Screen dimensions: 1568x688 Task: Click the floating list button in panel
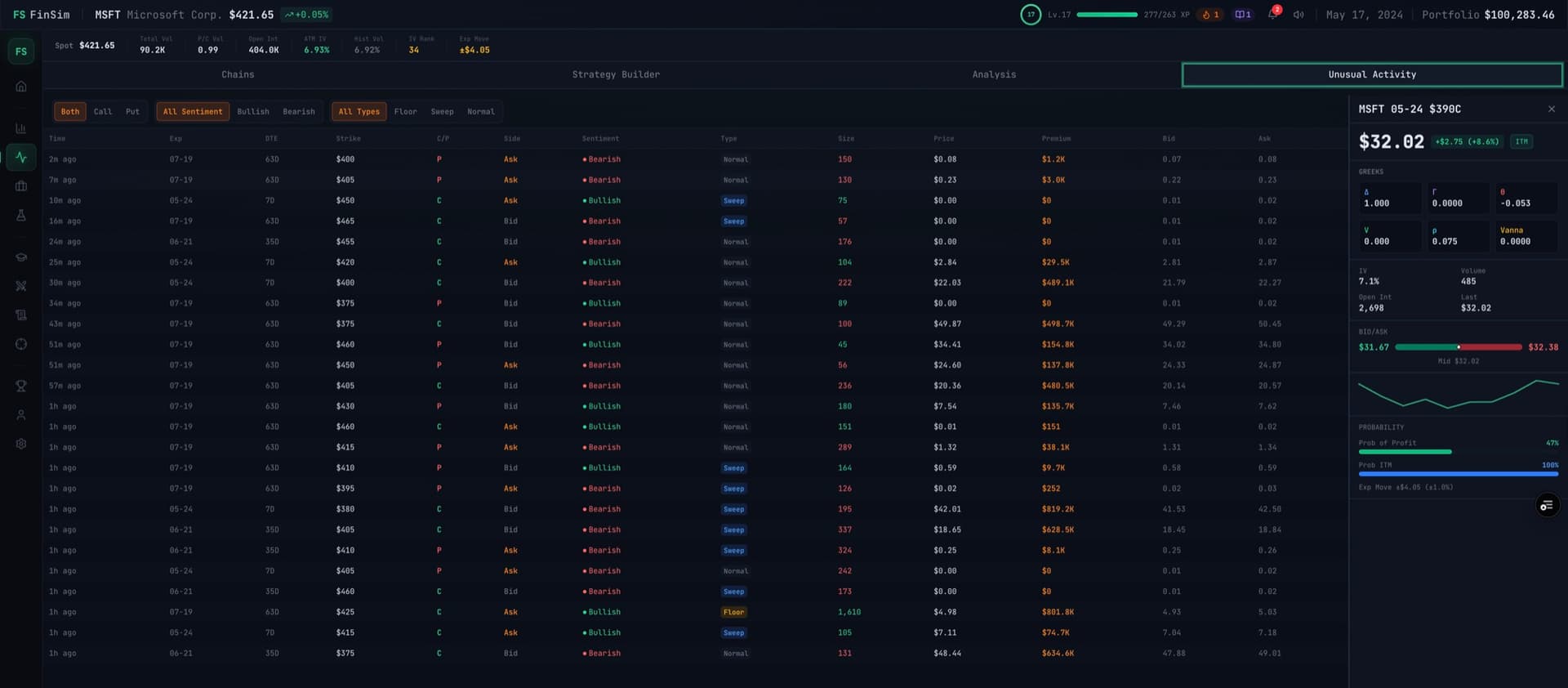coord(1547,506)
